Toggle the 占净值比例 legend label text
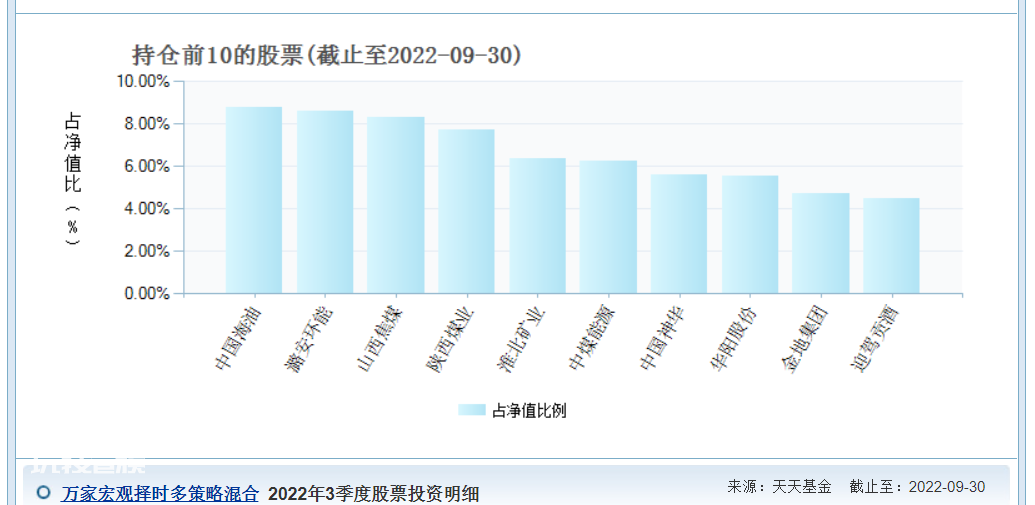Viewport: 1035px width, 505px height. tap(529, 411)
